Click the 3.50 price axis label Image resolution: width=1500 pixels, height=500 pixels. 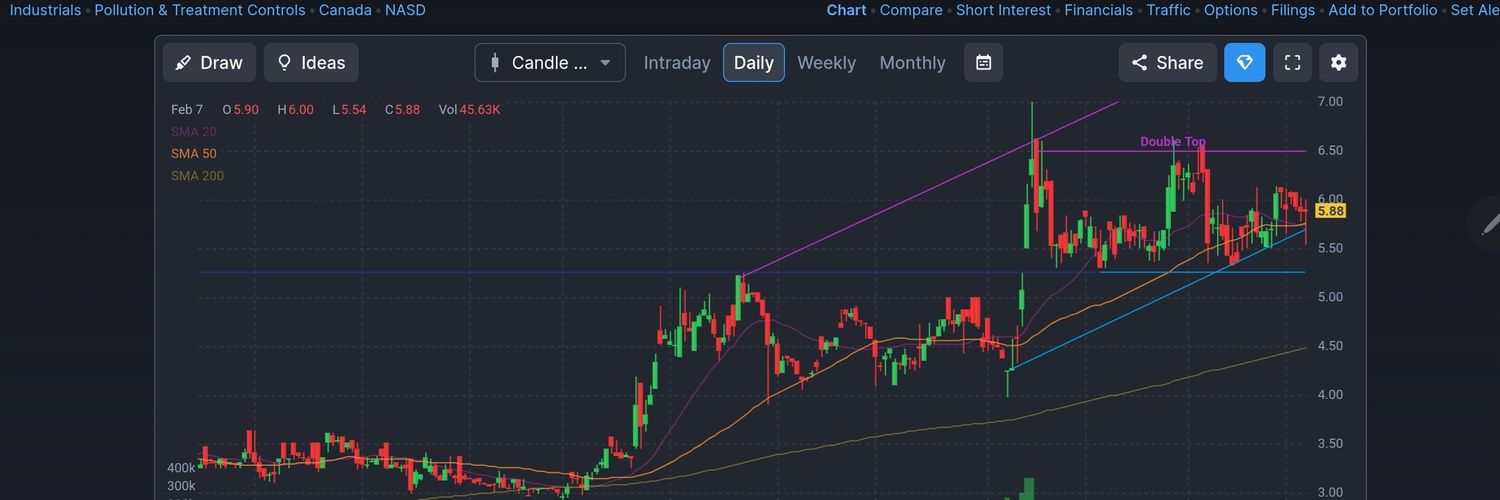1330,444
